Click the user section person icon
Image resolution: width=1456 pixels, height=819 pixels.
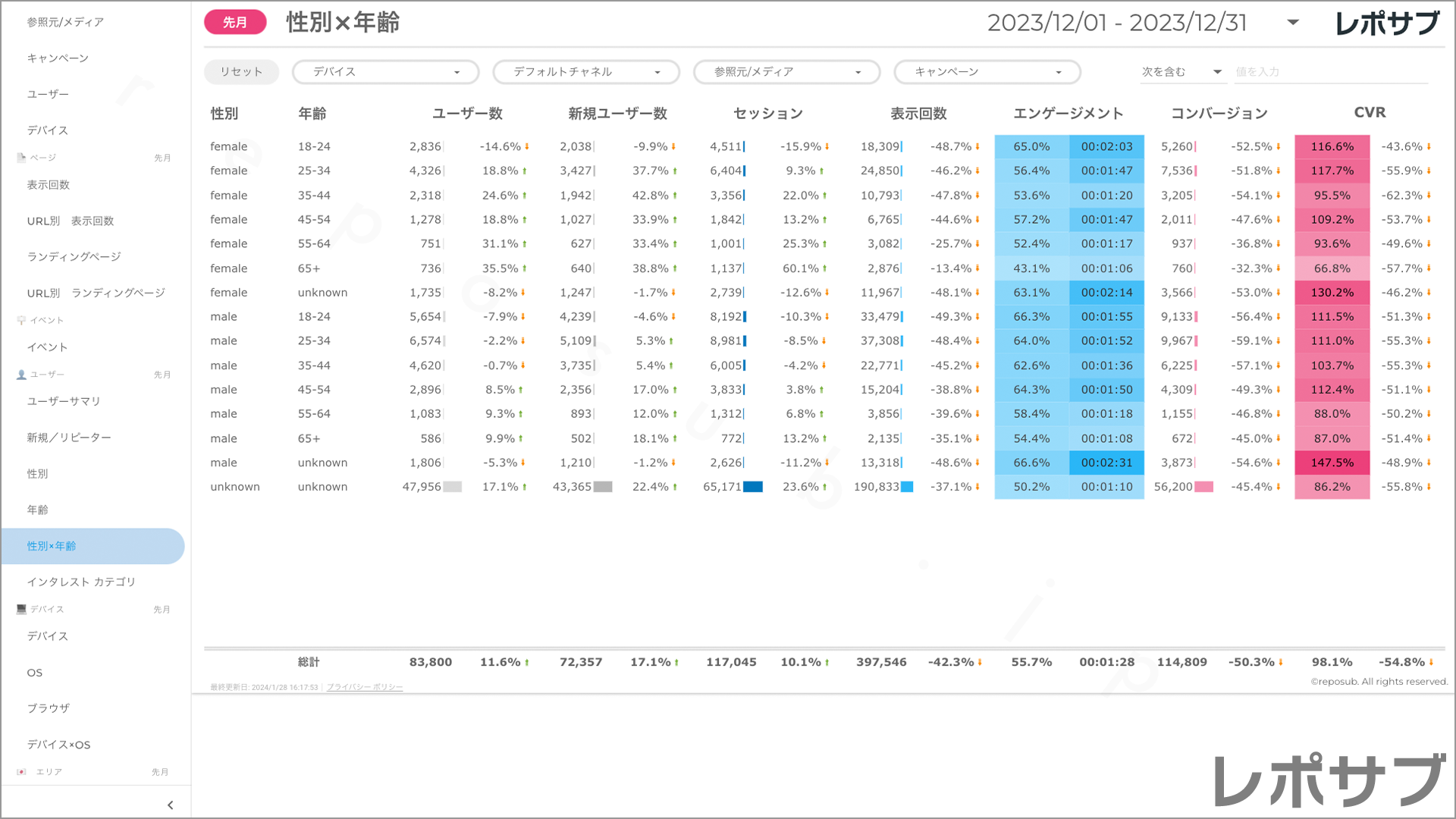coord(21,375)
